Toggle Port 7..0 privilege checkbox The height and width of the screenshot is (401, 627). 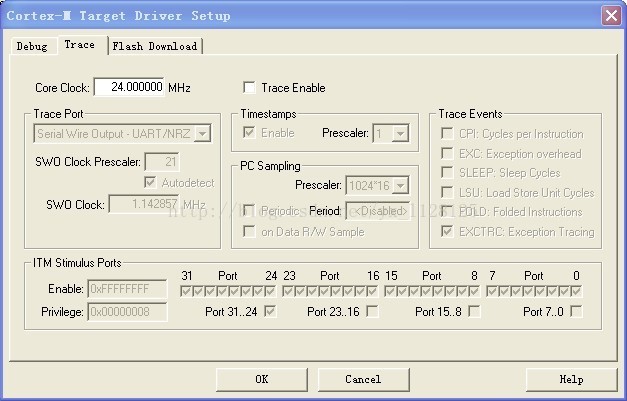click(576, 311)
